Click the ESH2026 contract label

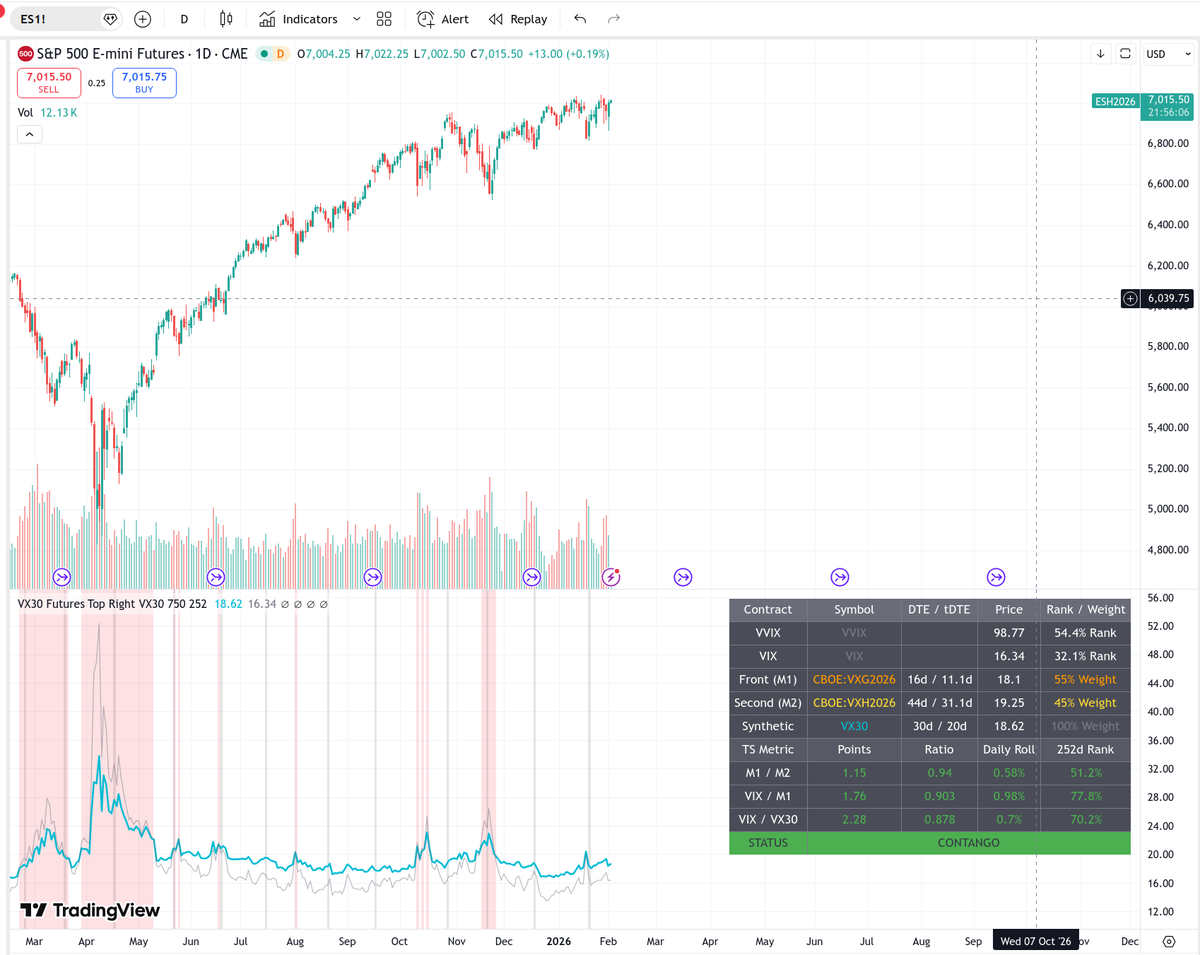pos(1116,100)
